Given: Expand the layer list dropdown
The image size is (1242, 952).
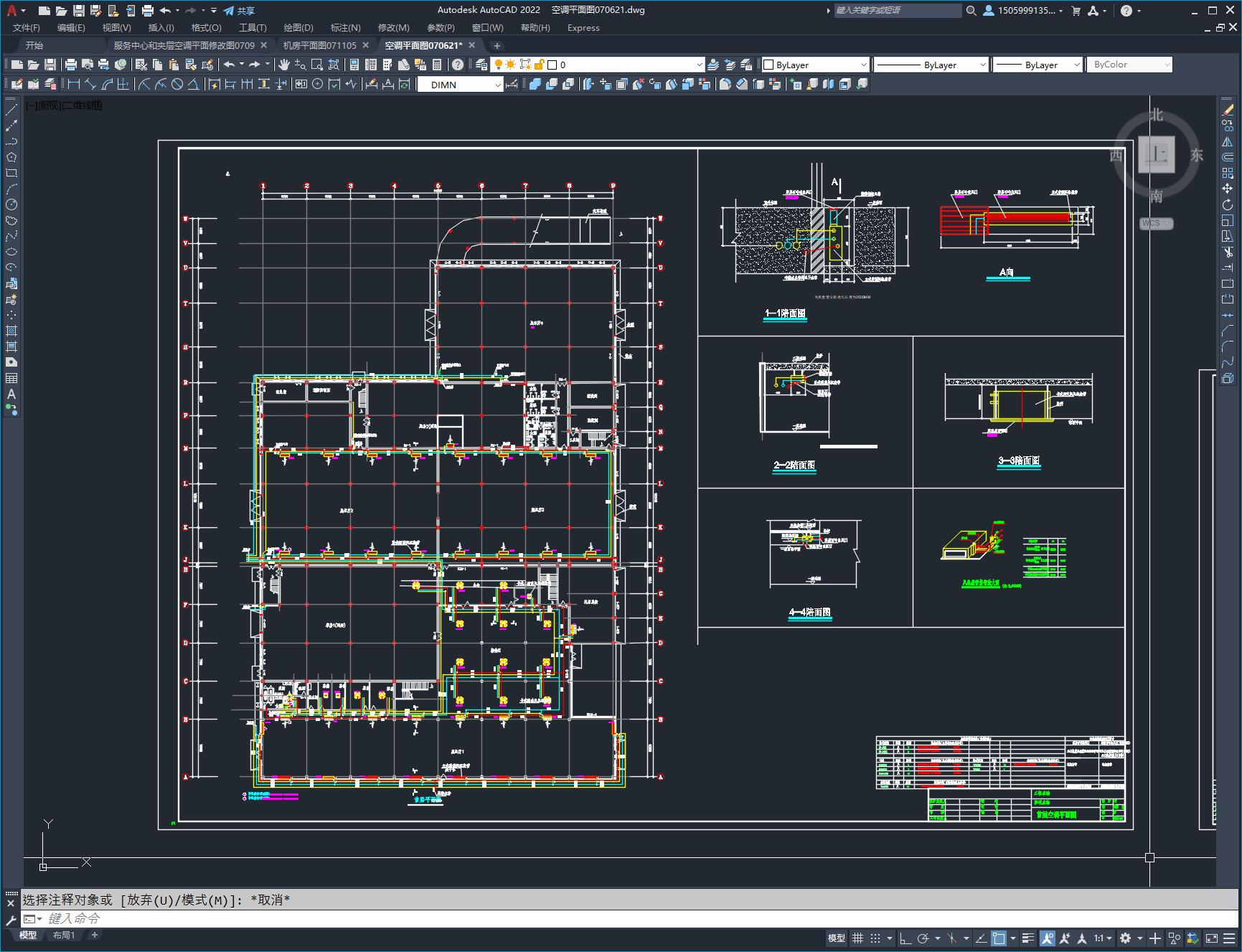Looking at the screenshot, I should (700, 65).
